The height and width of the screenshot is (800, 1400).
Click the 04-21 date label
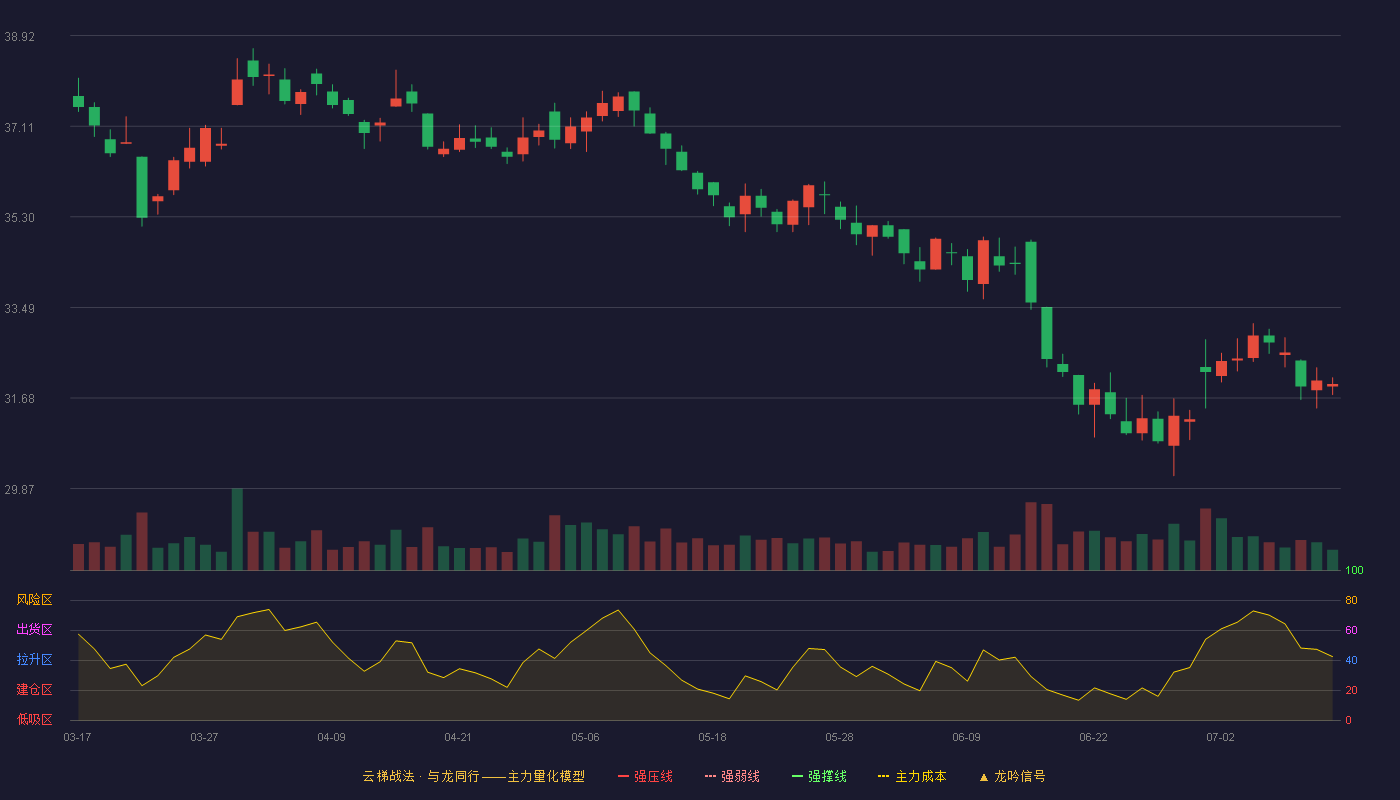(x=458, y=737)
